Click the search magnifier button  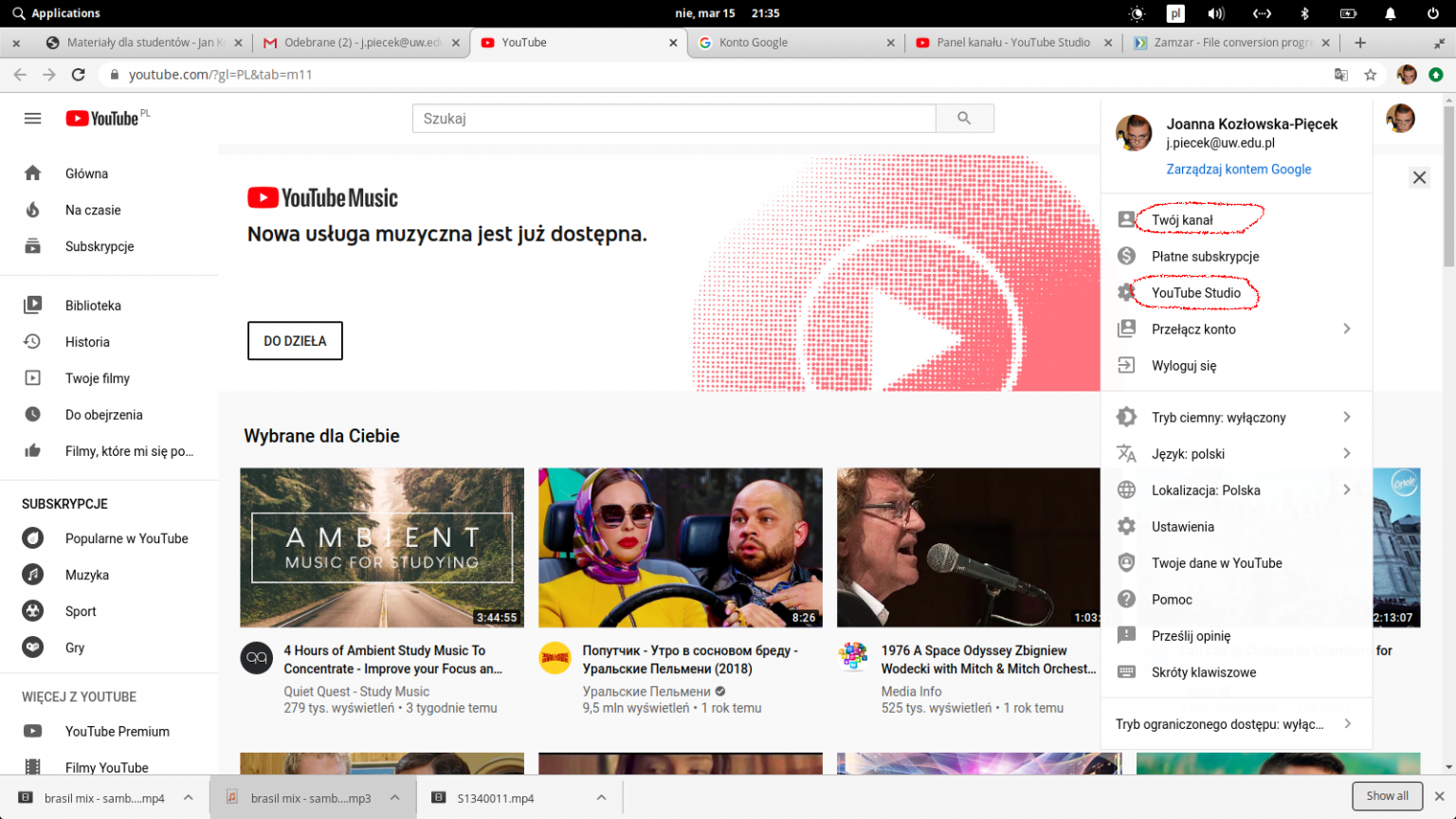(x=964, y=118)
